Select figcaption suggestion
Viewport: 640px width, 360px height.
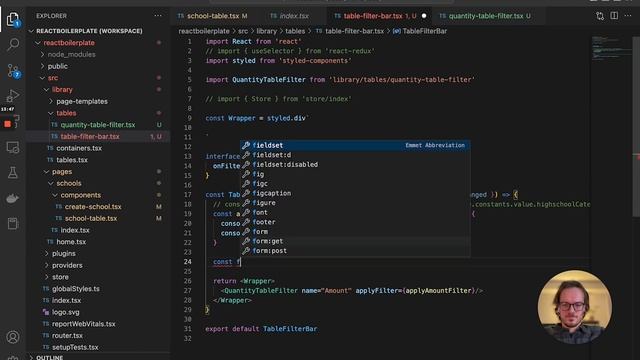(354, 193)
